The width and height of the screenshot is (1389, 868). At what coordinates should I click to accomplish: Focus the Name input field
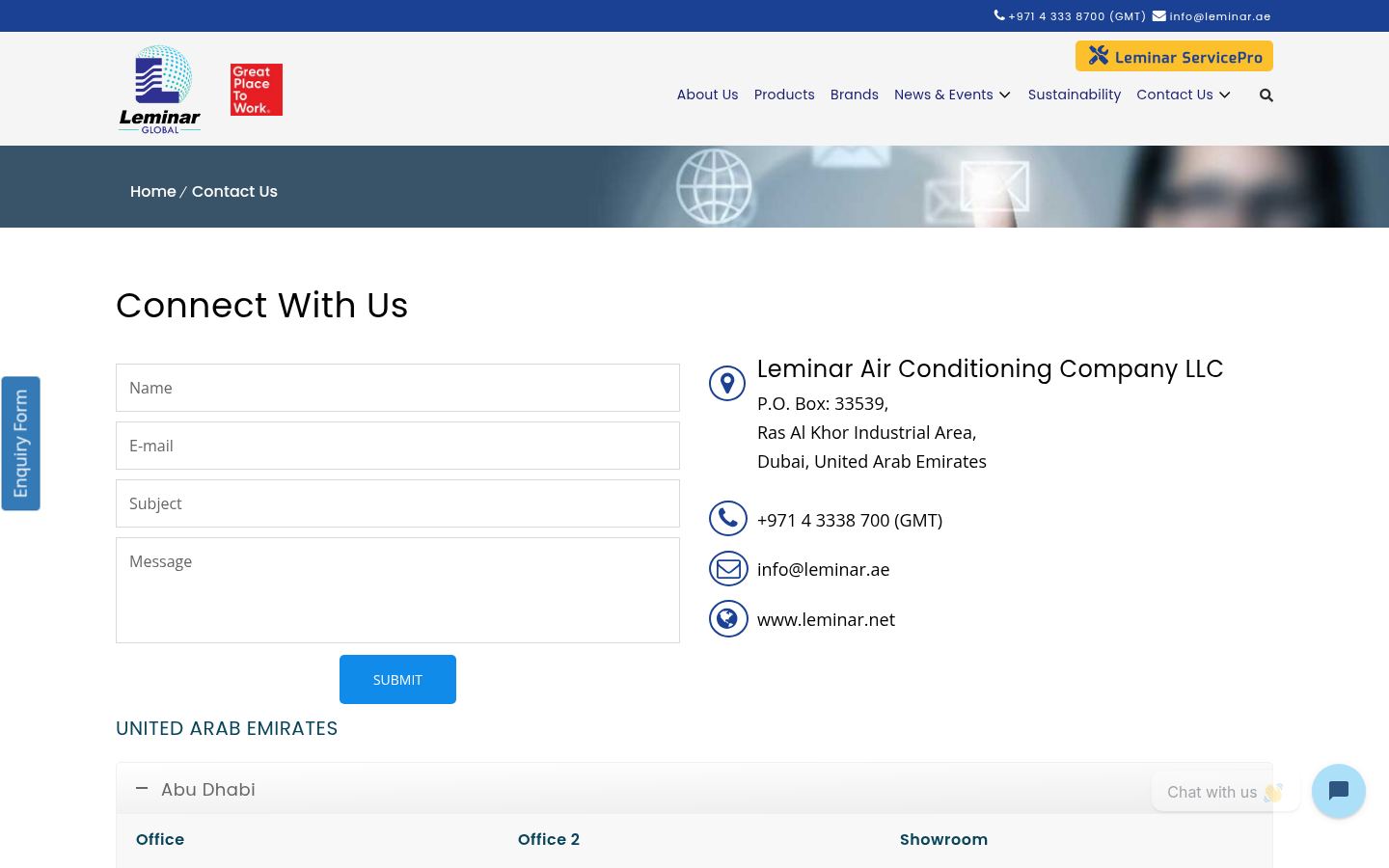397,388
